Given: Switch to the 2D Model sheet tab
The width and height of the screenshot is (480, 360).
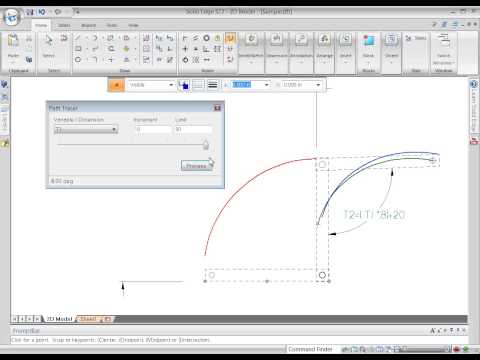Looking at the screenshot, I should pos(59,319).
